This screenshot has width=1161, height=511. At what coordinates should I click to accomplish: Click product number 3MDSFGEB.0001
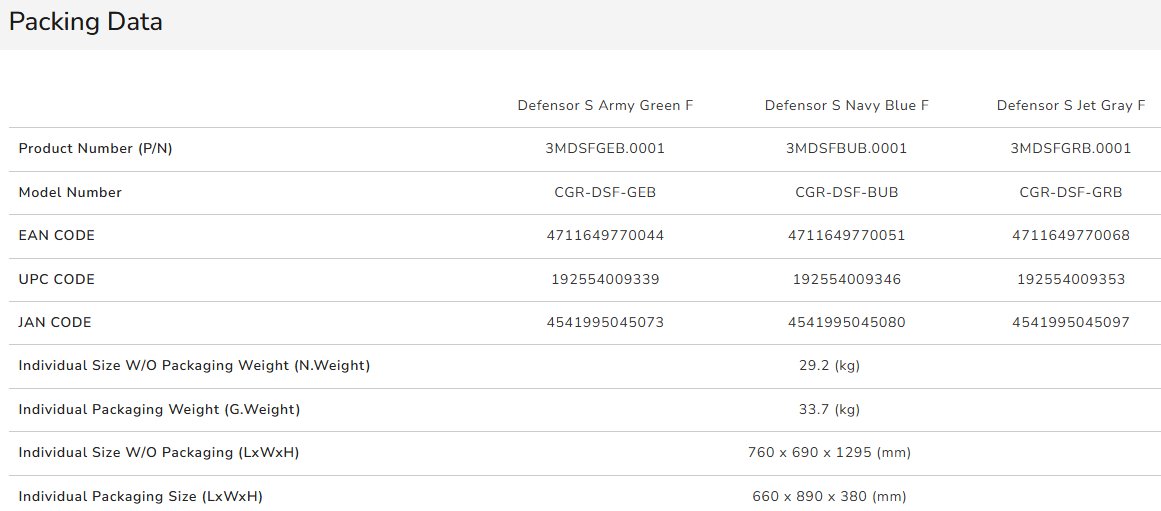click(x=605, y=148)
